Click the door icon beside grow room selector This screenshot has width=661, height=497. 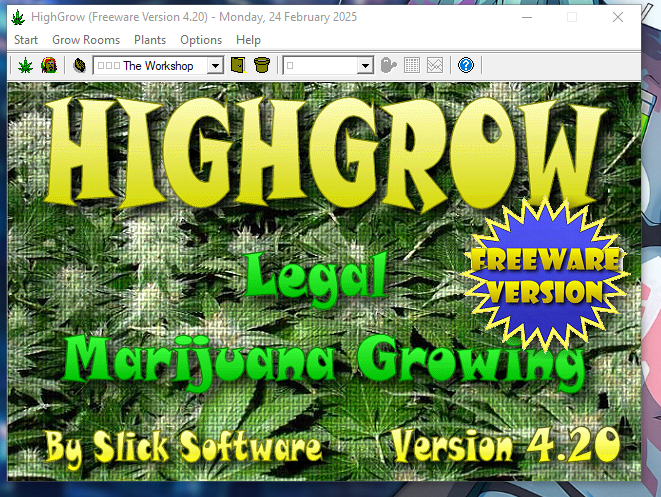click(238, 65)
